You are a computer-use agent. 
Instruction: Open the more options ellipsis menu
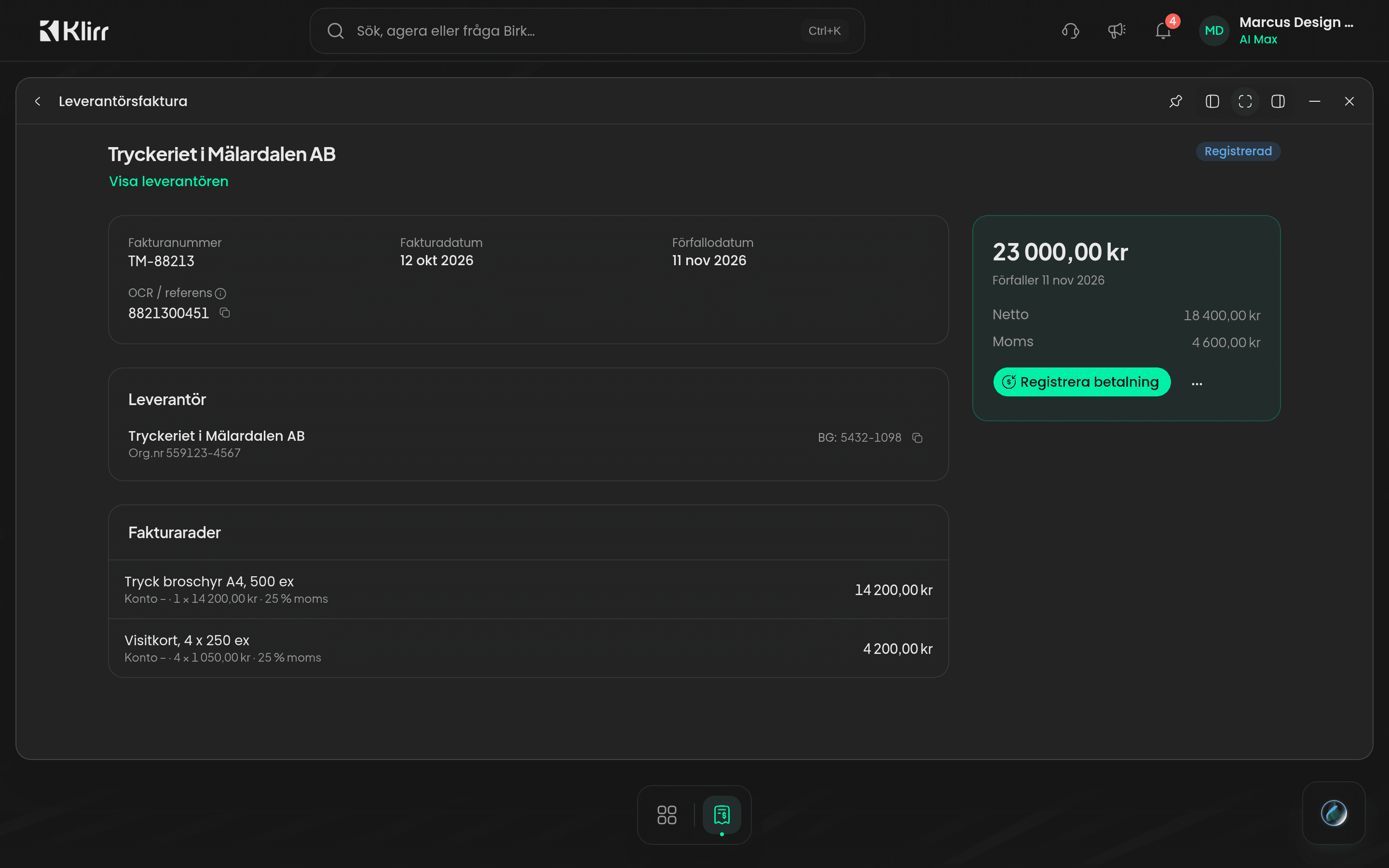click(1197, 383)
